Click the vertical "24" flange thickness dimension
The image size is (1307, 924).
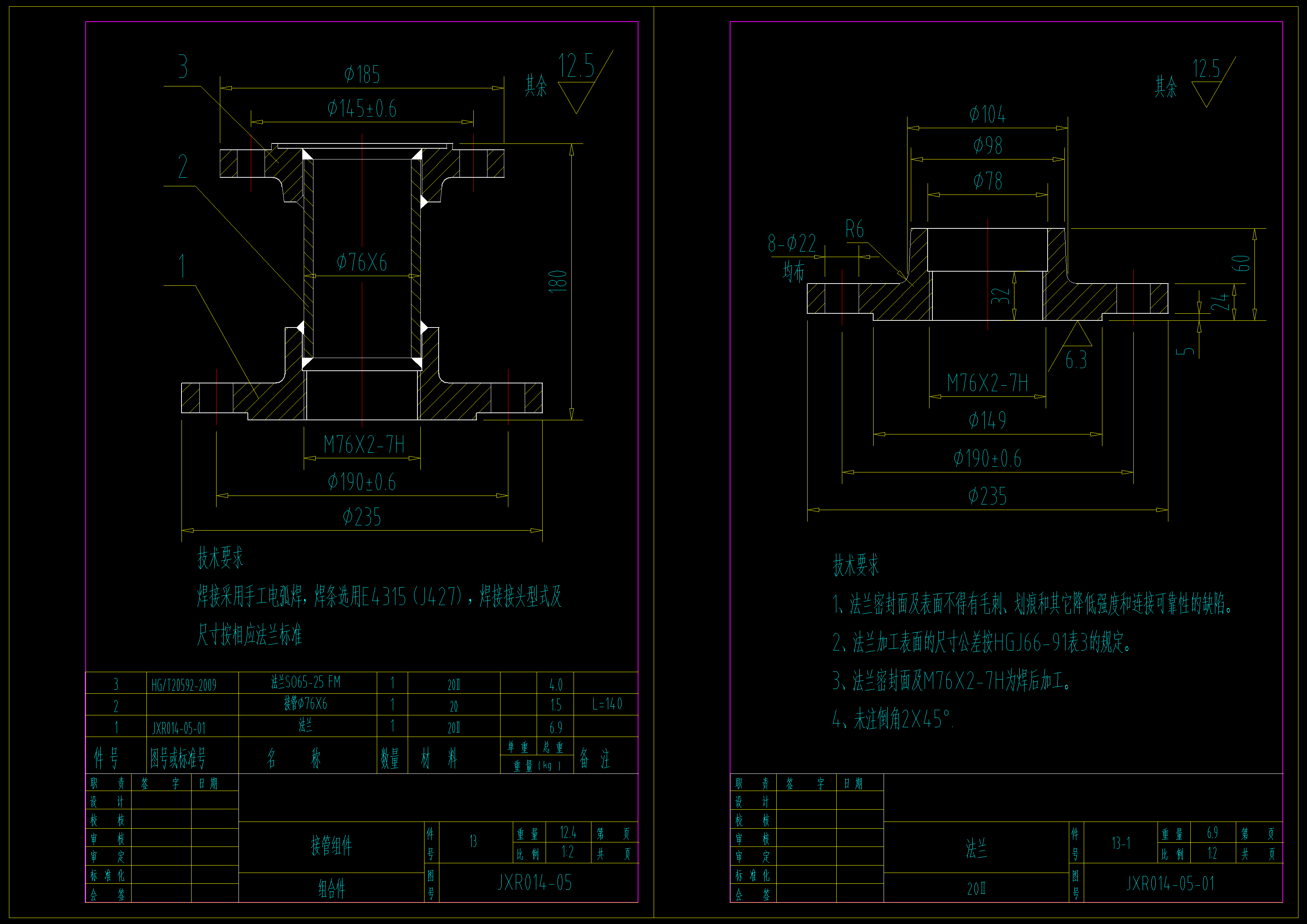[x=1220, y=302]
